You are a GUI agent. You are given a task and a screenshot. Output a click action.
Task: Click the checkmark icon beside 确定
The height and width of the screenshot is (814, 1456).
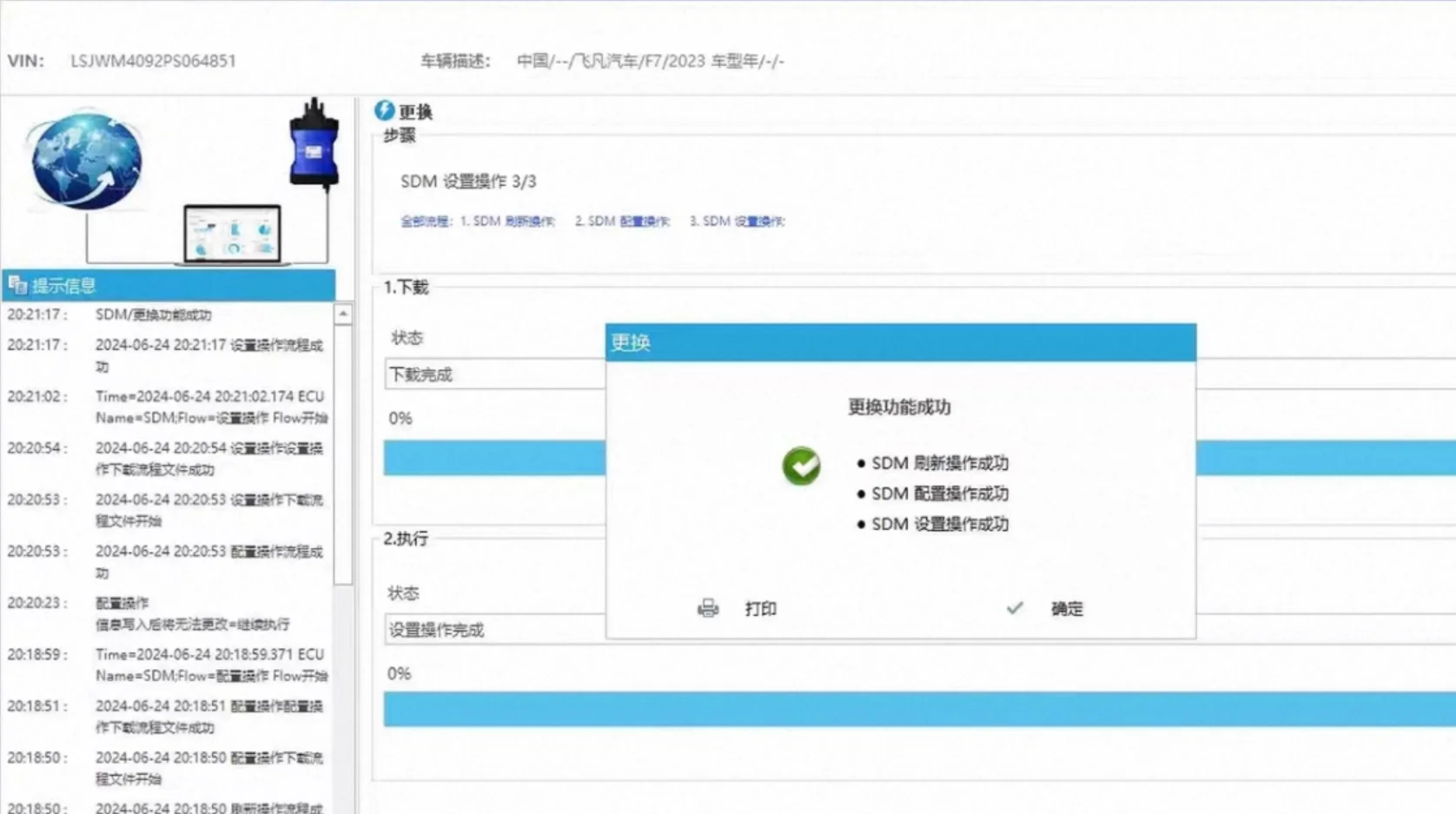click(1015, 608)
